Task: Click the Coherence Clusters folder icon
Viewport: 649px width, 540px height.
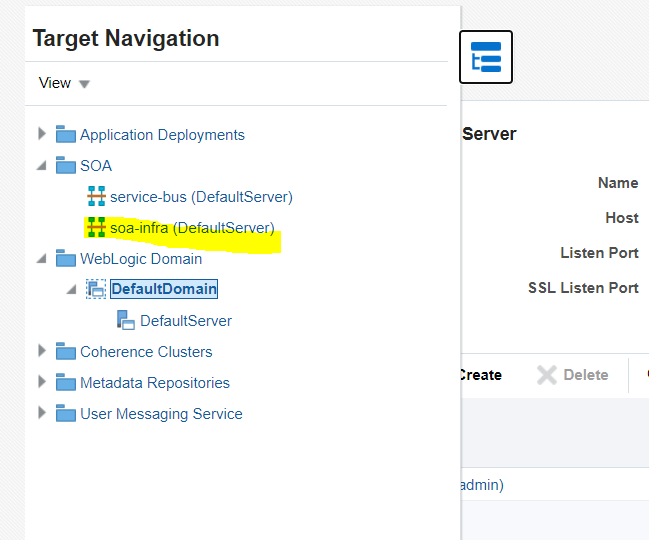Action: (66, 352)
